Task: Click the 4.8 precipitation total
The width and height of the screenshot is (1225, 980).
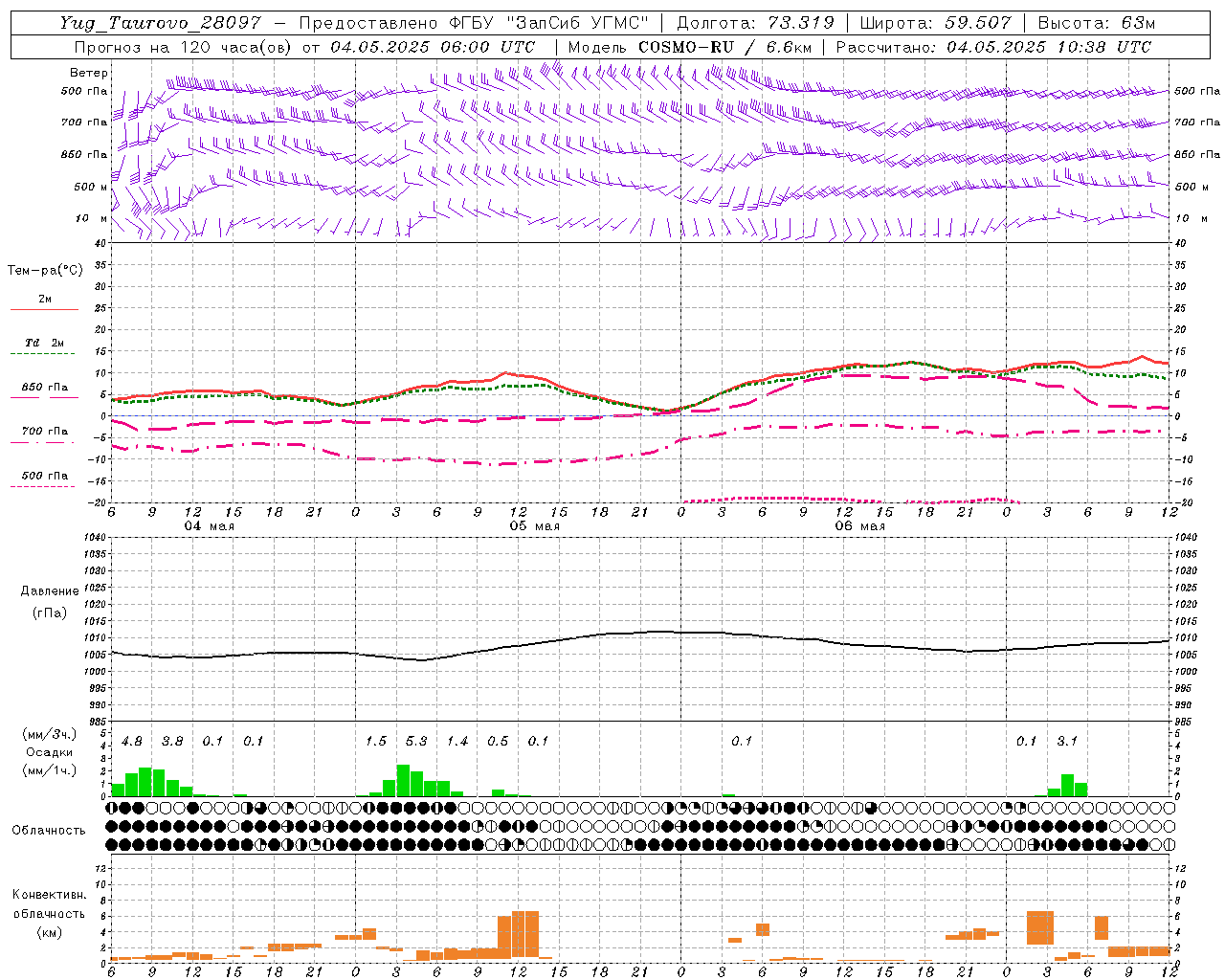Action: tap(132, 741)
